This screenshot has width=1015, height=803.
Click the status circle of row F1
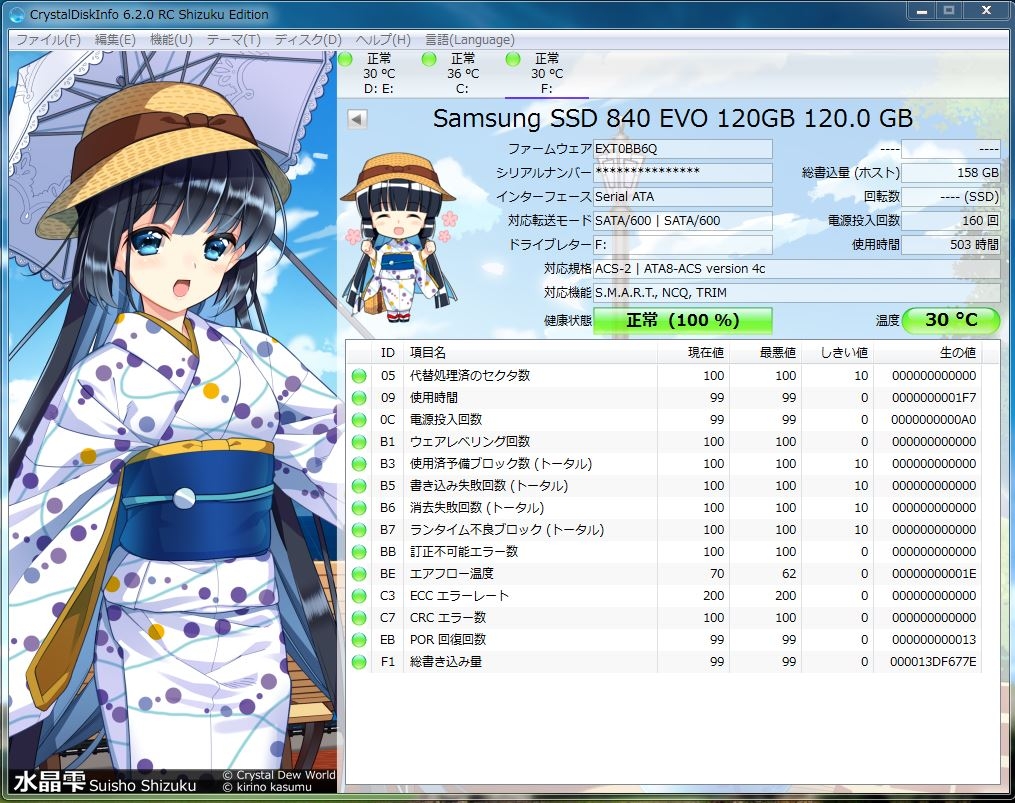click(x=359, y=662)
